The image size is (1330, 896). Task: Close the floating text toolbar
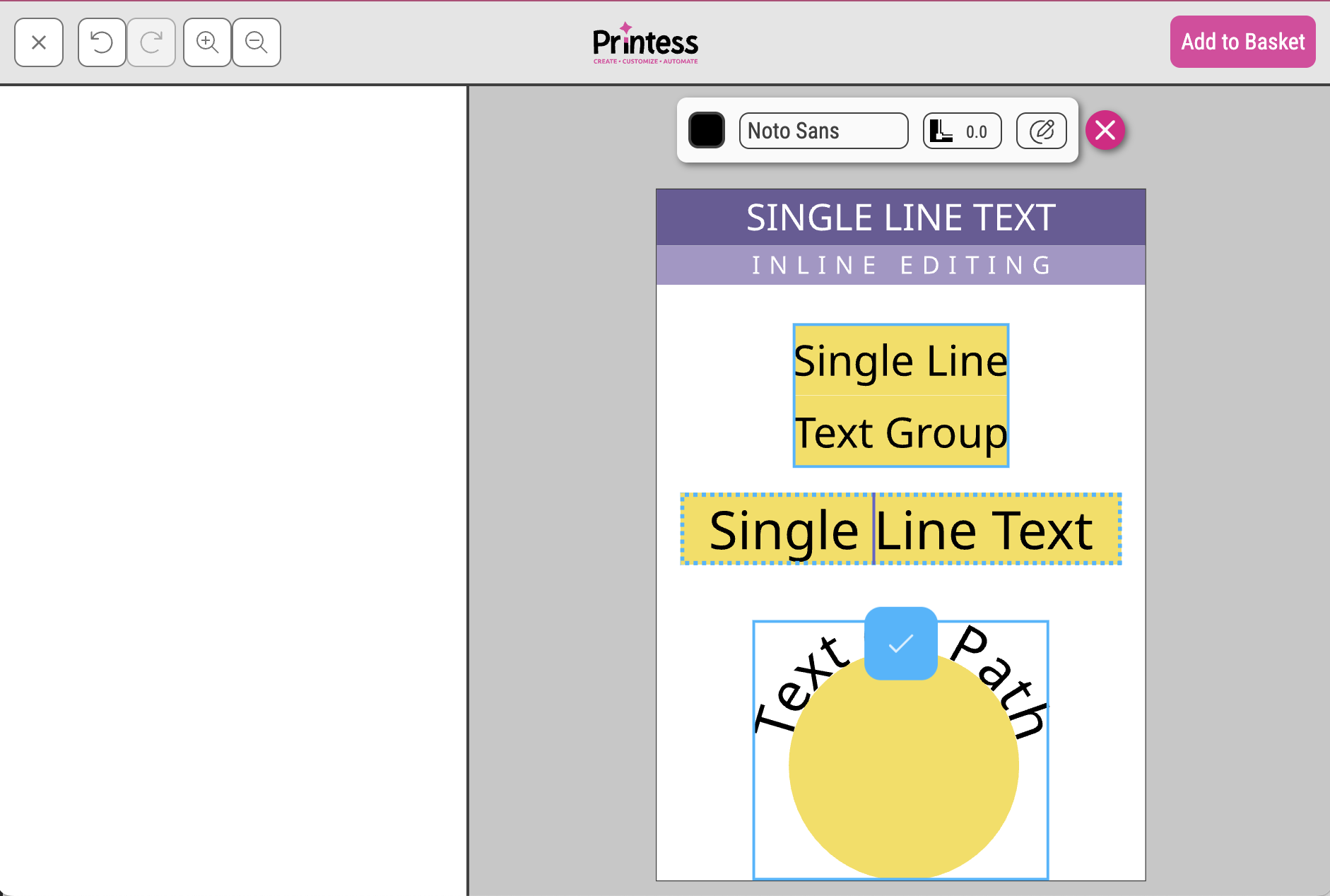pos(1105,131)
